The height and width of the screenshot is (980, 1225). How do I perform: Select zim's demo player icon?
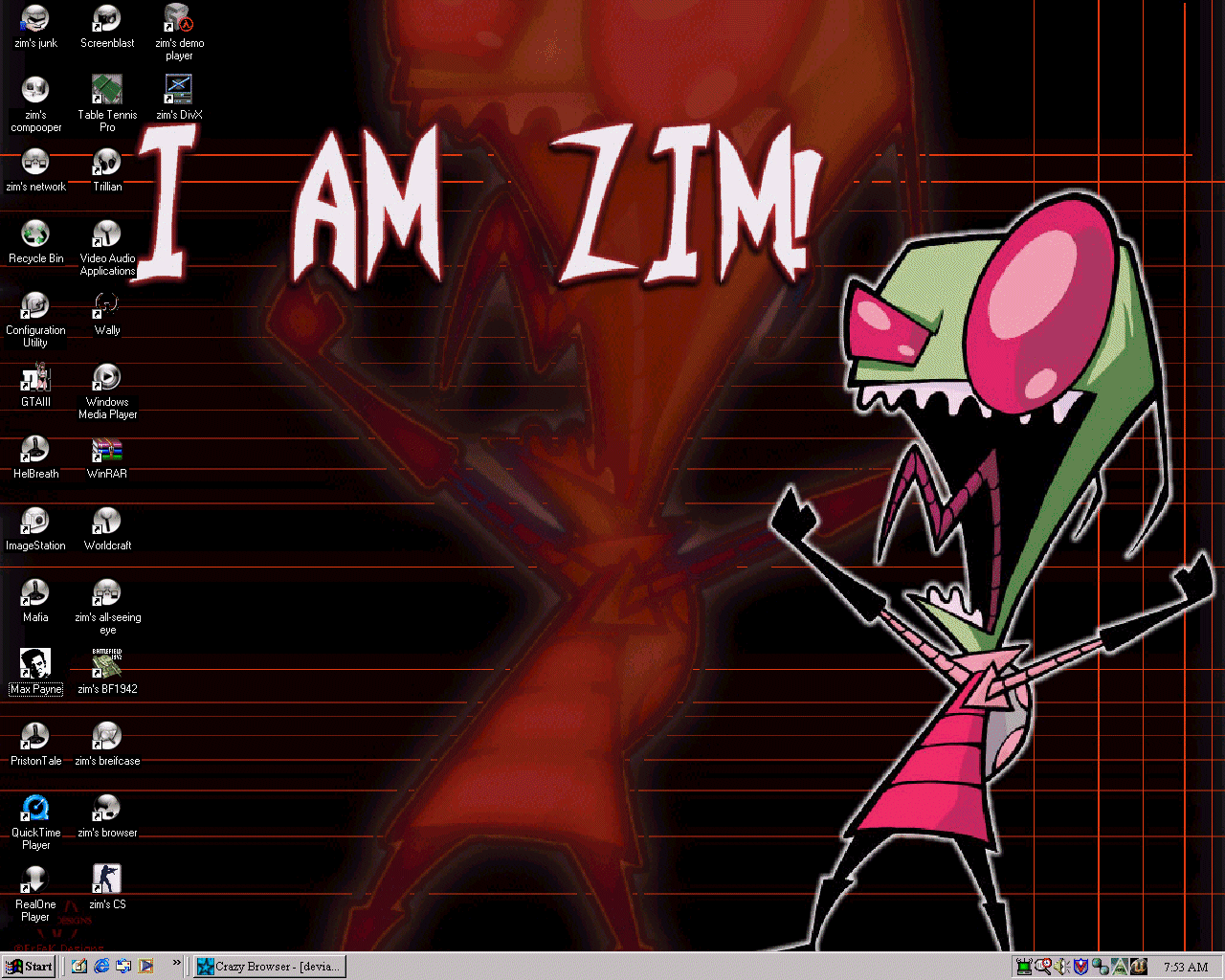pos(179,33)
